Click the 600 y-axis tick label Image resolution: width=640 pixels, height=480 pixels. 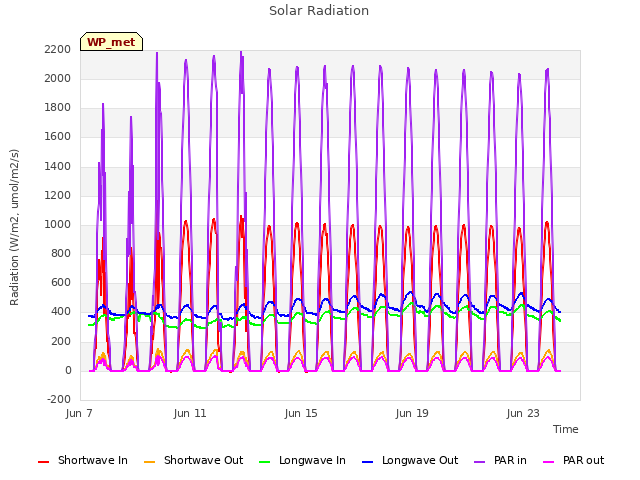click(x=61, y=283)
